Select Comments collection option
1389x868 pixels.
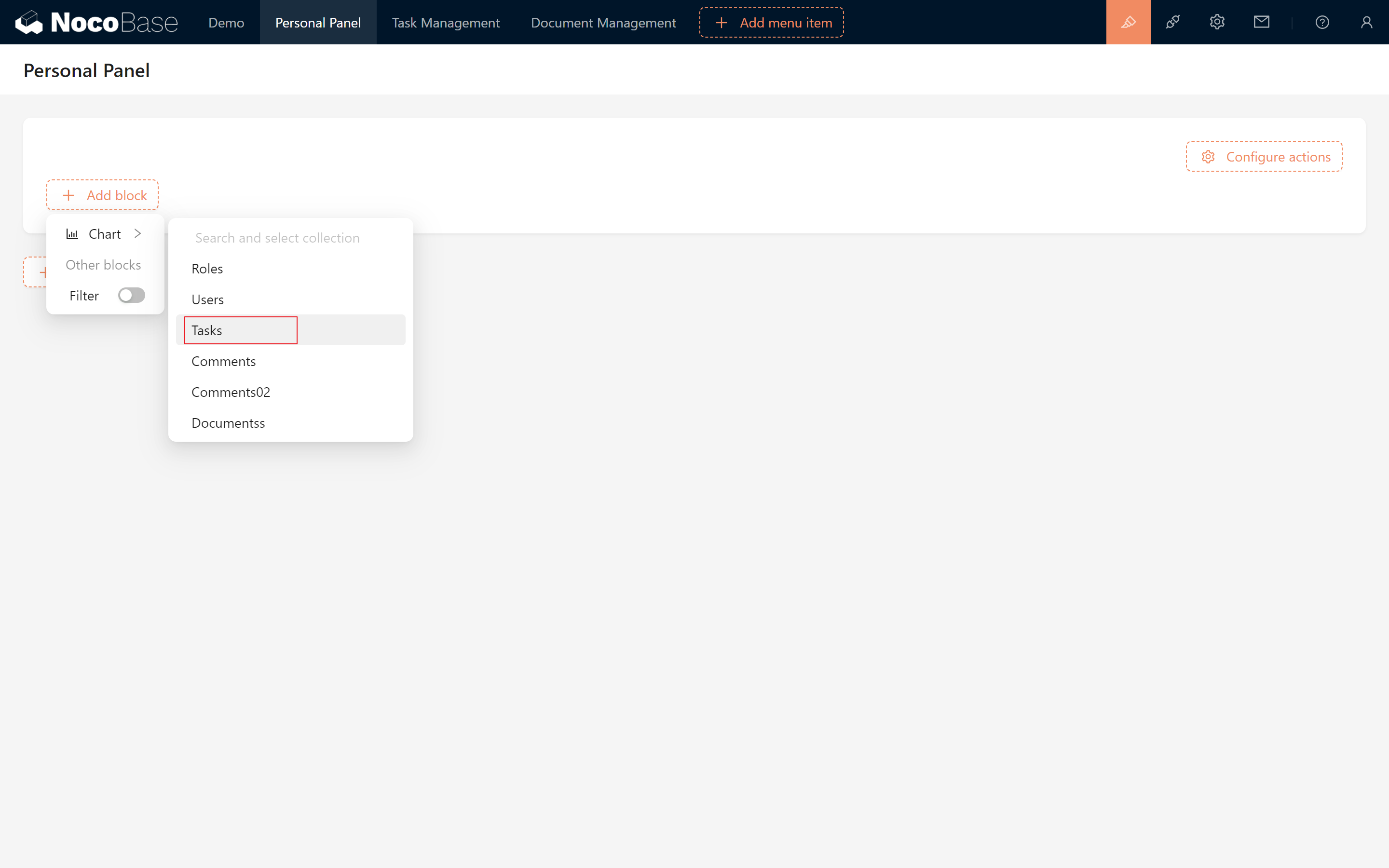click(223, 360)
